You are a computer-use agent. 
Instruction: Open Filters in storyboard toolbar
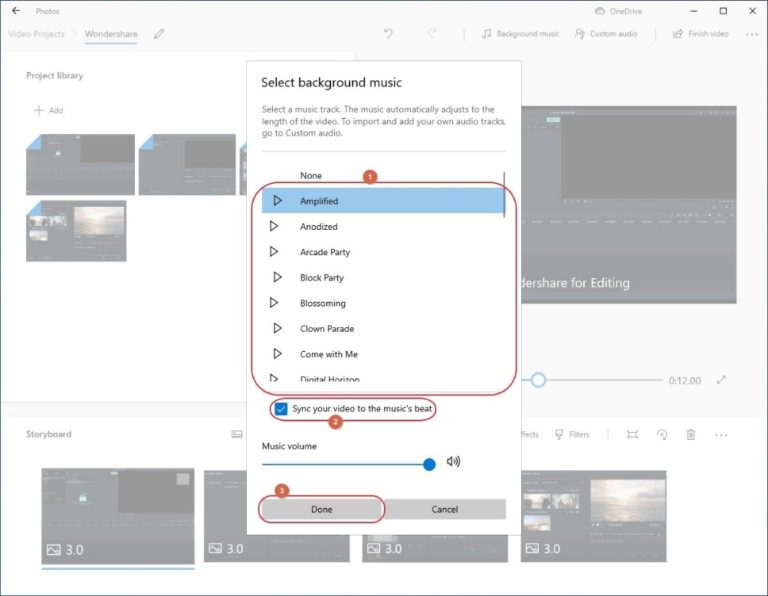tap(572, 434)
